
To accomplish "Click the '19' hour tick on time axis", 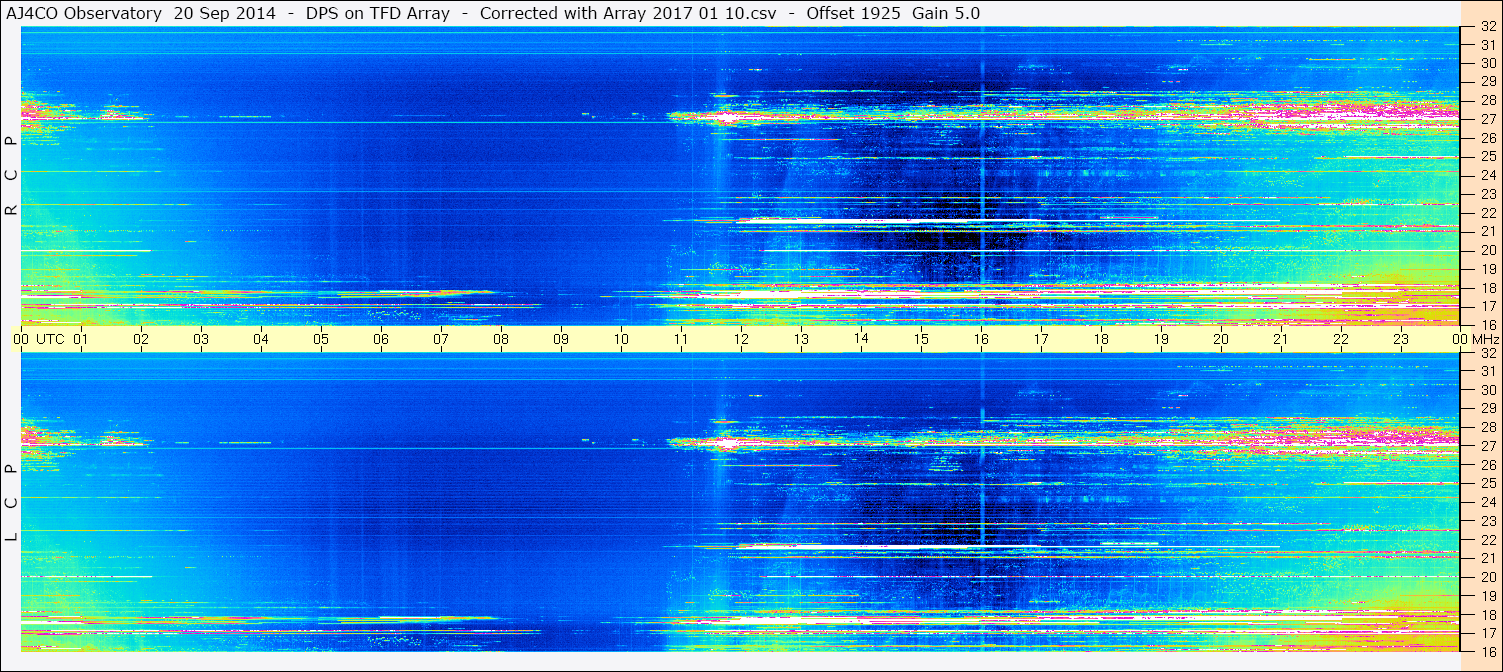I will click(x=1161, y=340).
